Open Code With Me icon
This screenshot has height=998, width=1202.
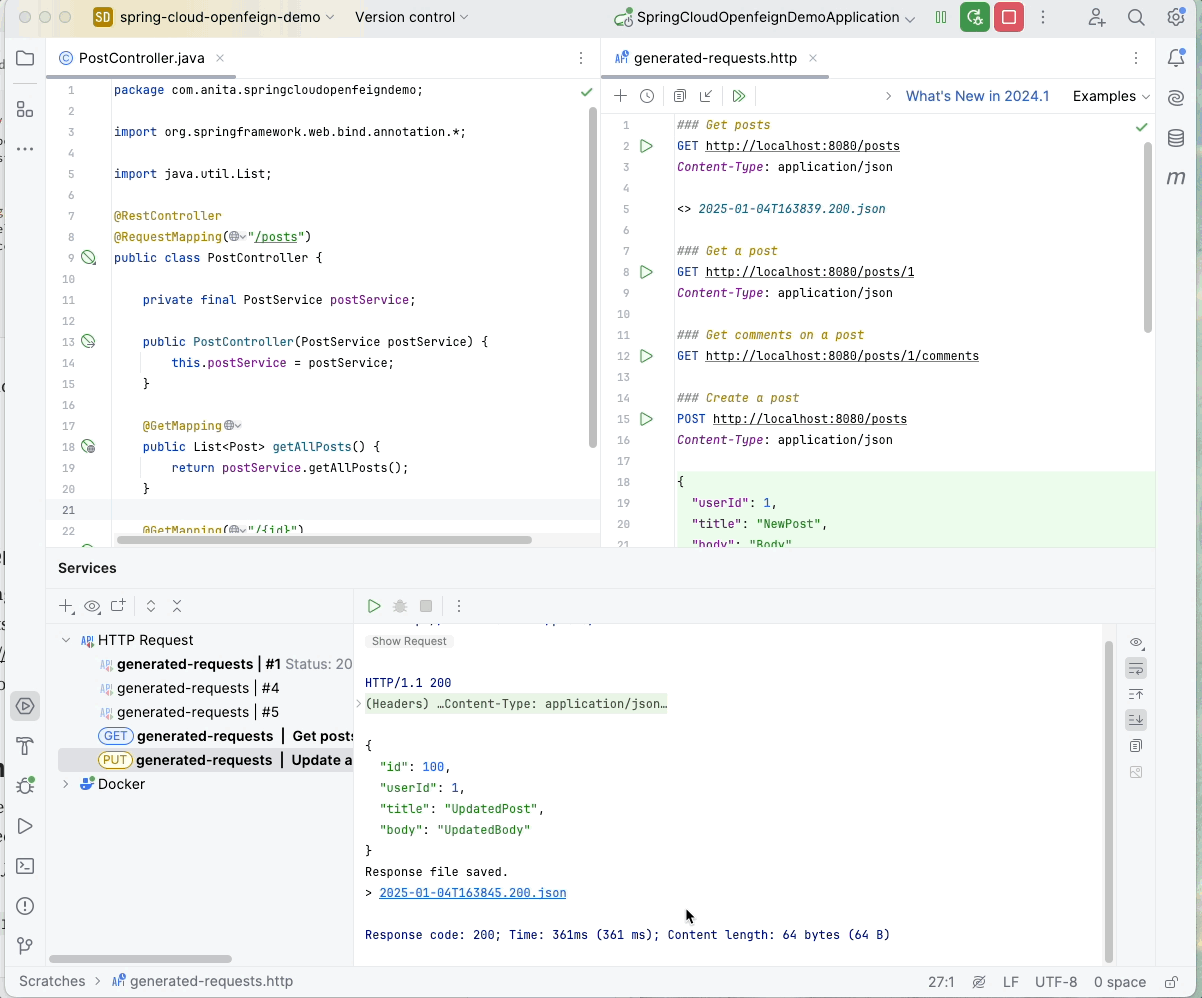tap(1097, 17)
